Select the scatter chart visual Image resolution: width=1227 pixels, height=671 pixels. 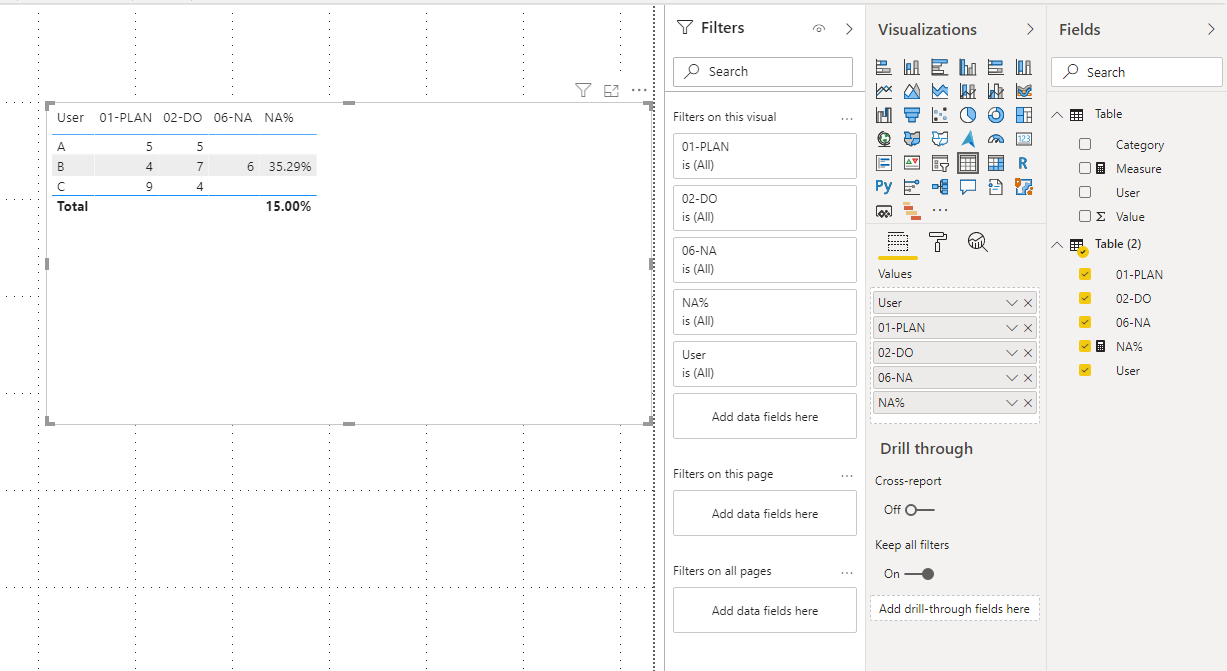pyautogui.click(x=940, y=115)
